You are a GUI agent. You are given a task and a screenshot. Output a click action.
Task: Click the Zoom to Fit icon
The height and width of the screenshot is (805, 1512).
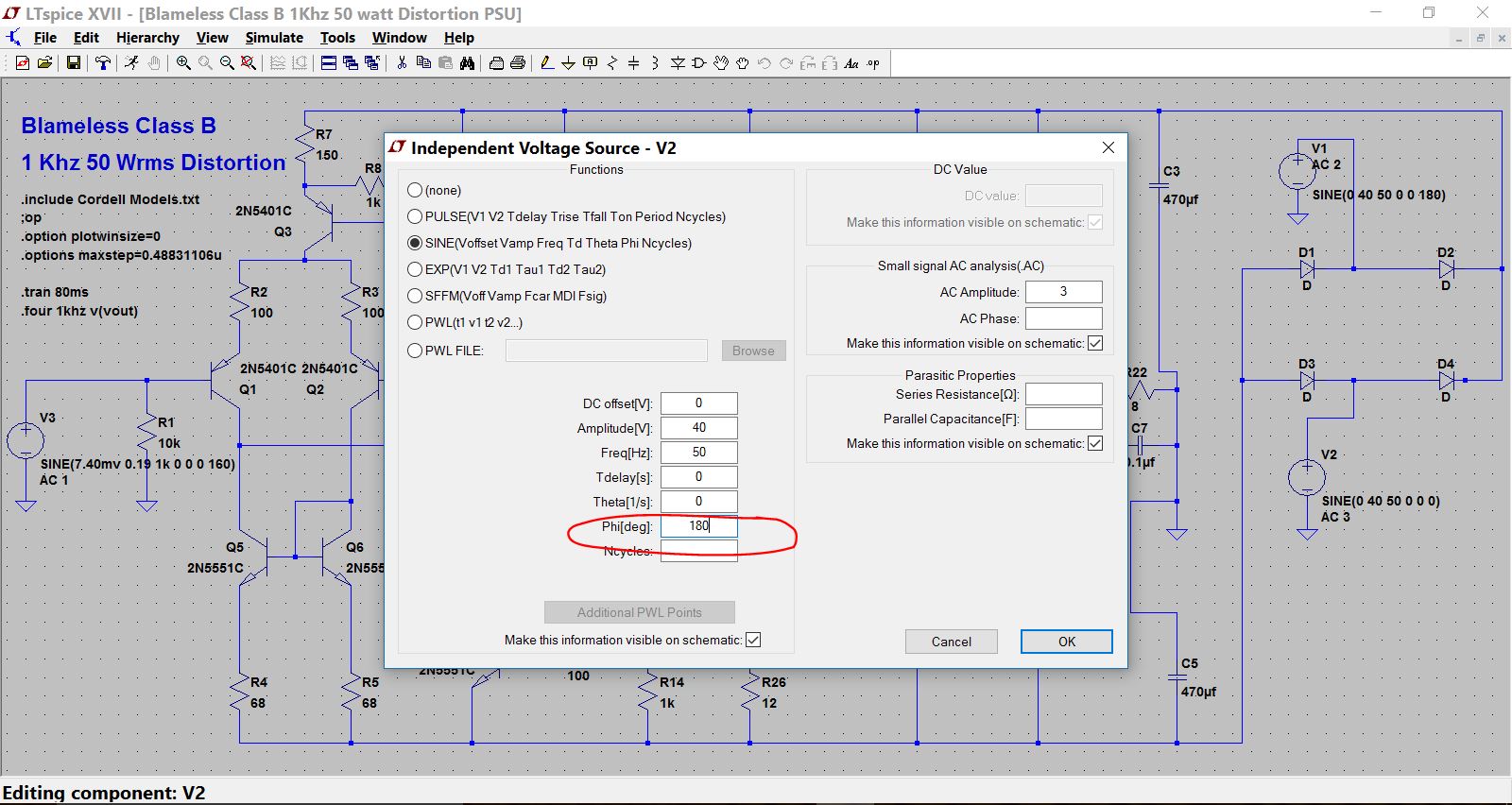249,63
